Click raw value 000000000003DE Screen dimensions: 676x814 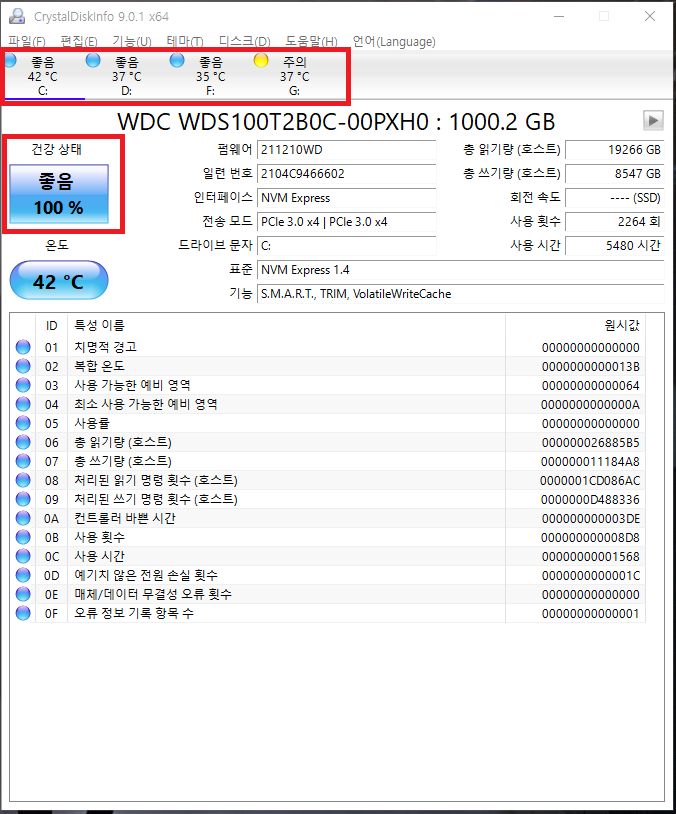coord(590,519)
